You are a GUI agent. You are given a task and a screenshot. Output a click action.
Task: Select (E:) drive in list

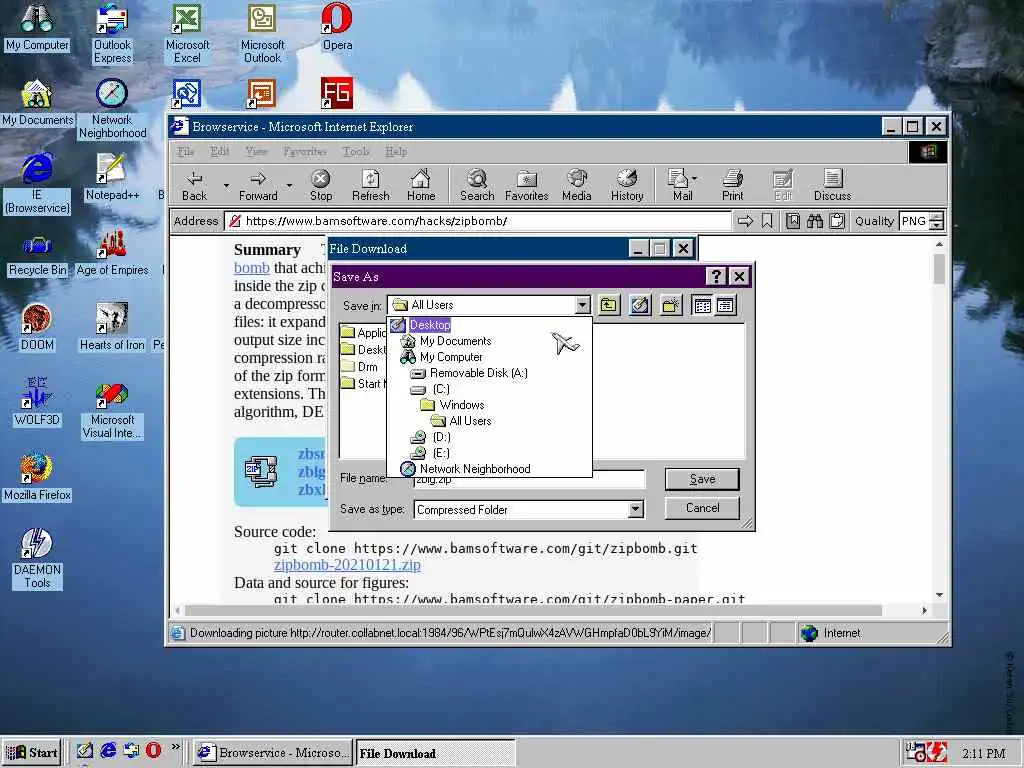click(441, 453)
